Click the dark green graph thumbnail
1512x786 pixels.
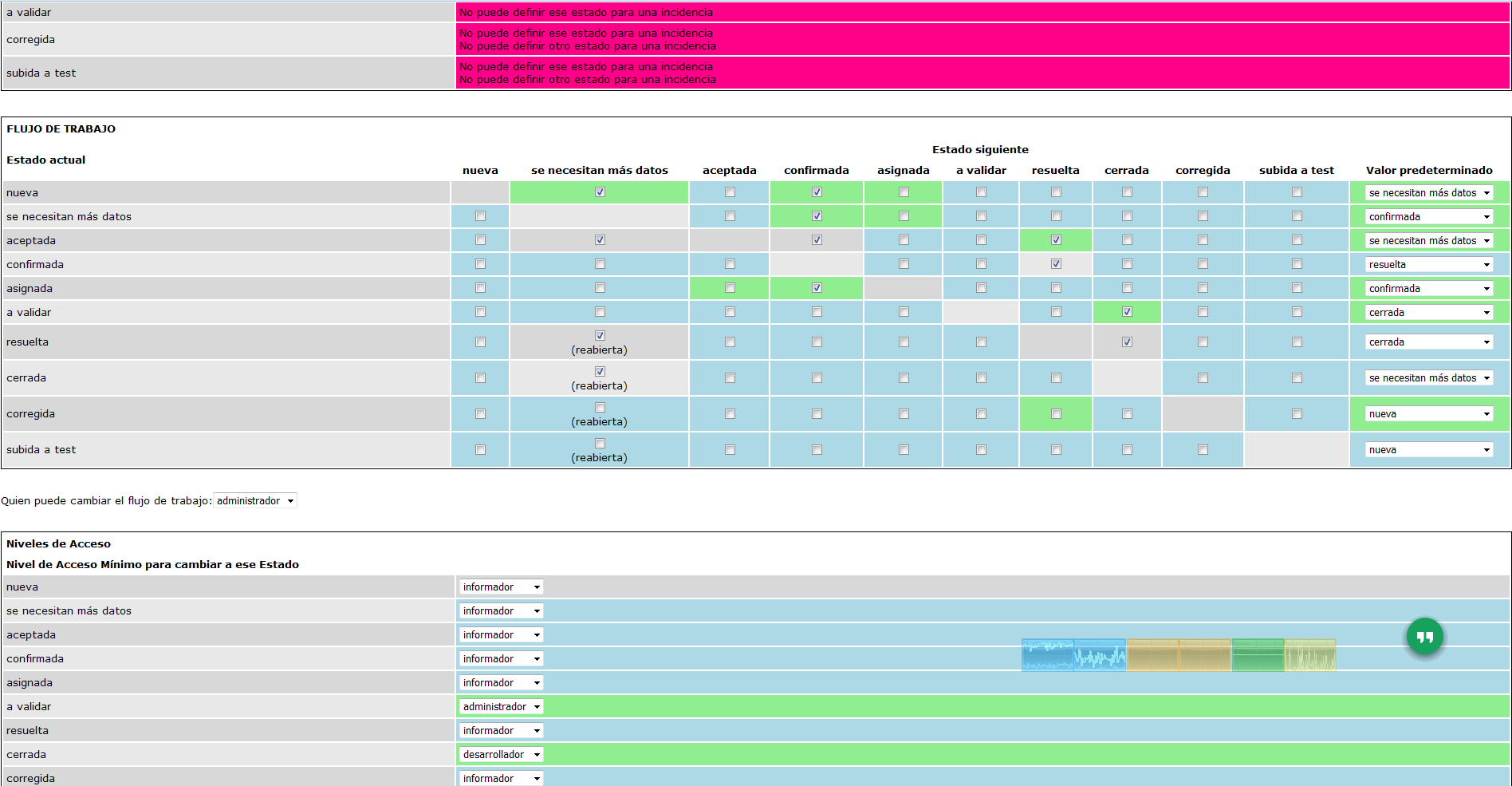(x=1258, y=655)
